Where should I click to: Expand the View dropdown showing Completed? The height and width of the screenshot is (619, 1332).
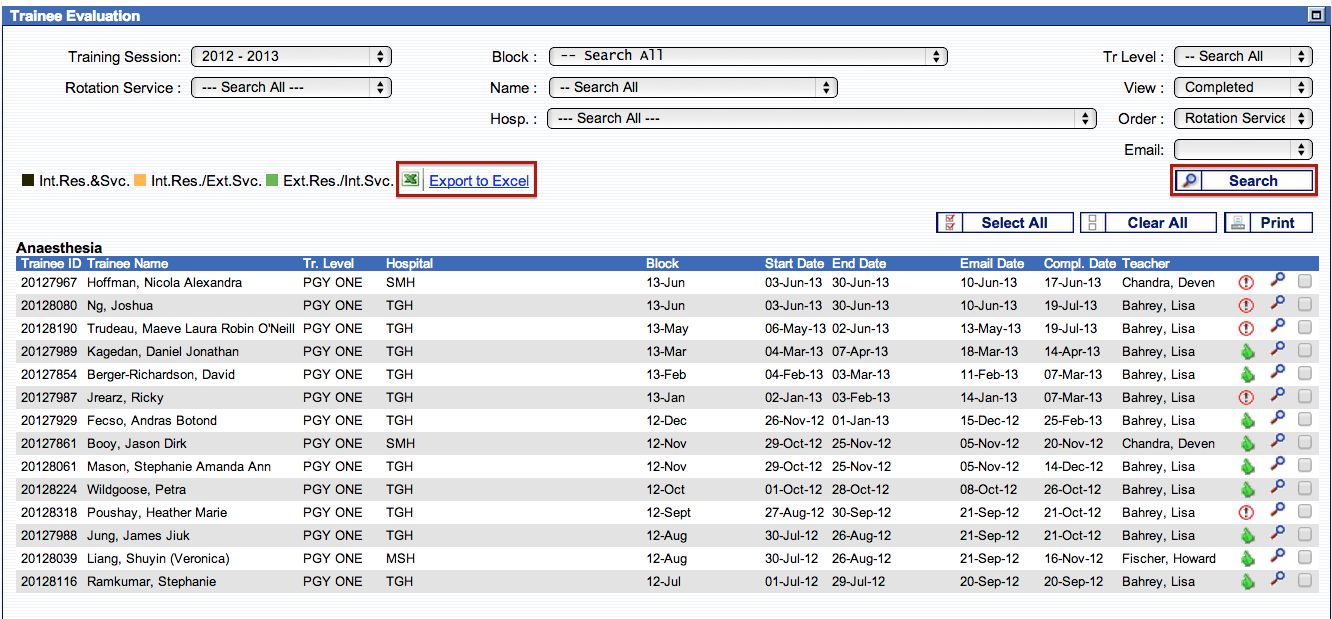pos(1242,88)
